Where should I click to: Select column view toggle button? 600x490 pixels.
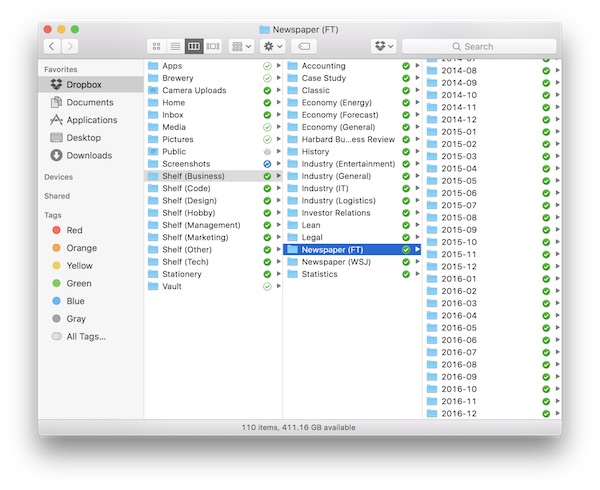coord(194,46)
